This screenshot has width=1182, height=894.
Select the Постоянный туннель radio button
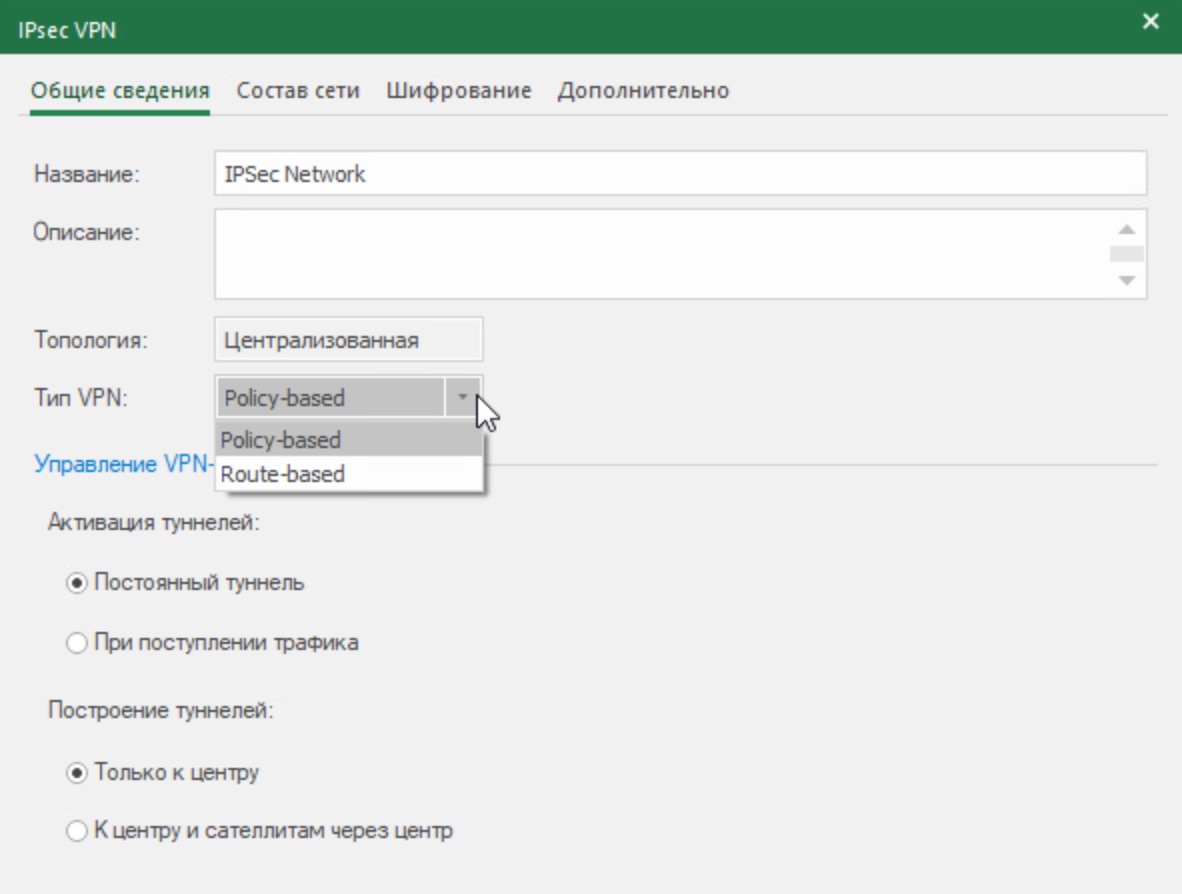(x=78, y=584)
